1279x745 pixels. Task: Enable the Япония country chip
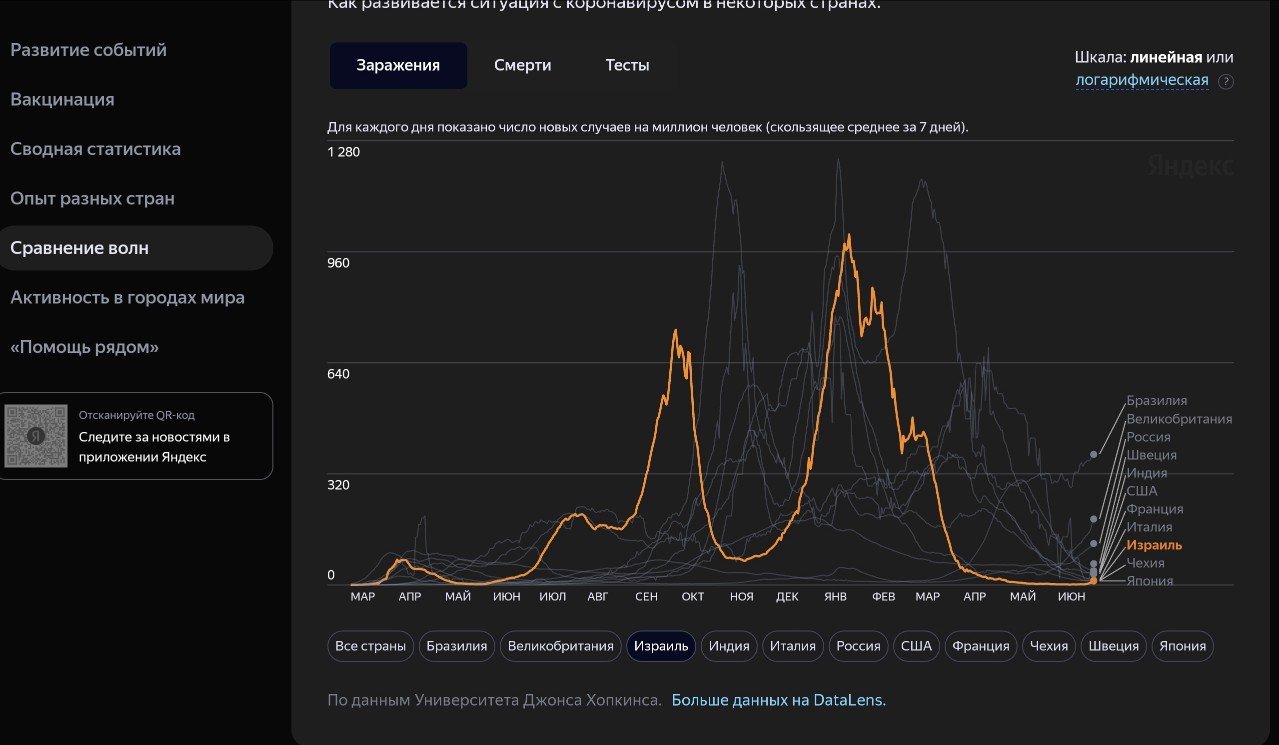(x=1183, y=646)
